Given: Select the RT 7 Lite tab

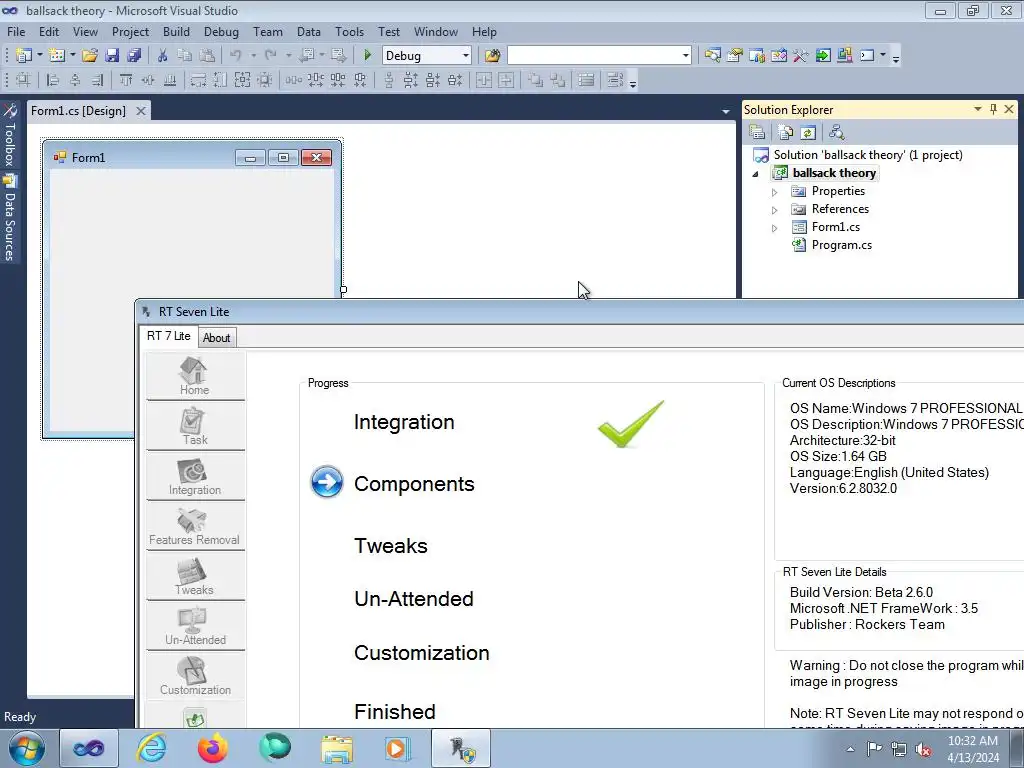Looking at the screenshot, I should [168, 336].
